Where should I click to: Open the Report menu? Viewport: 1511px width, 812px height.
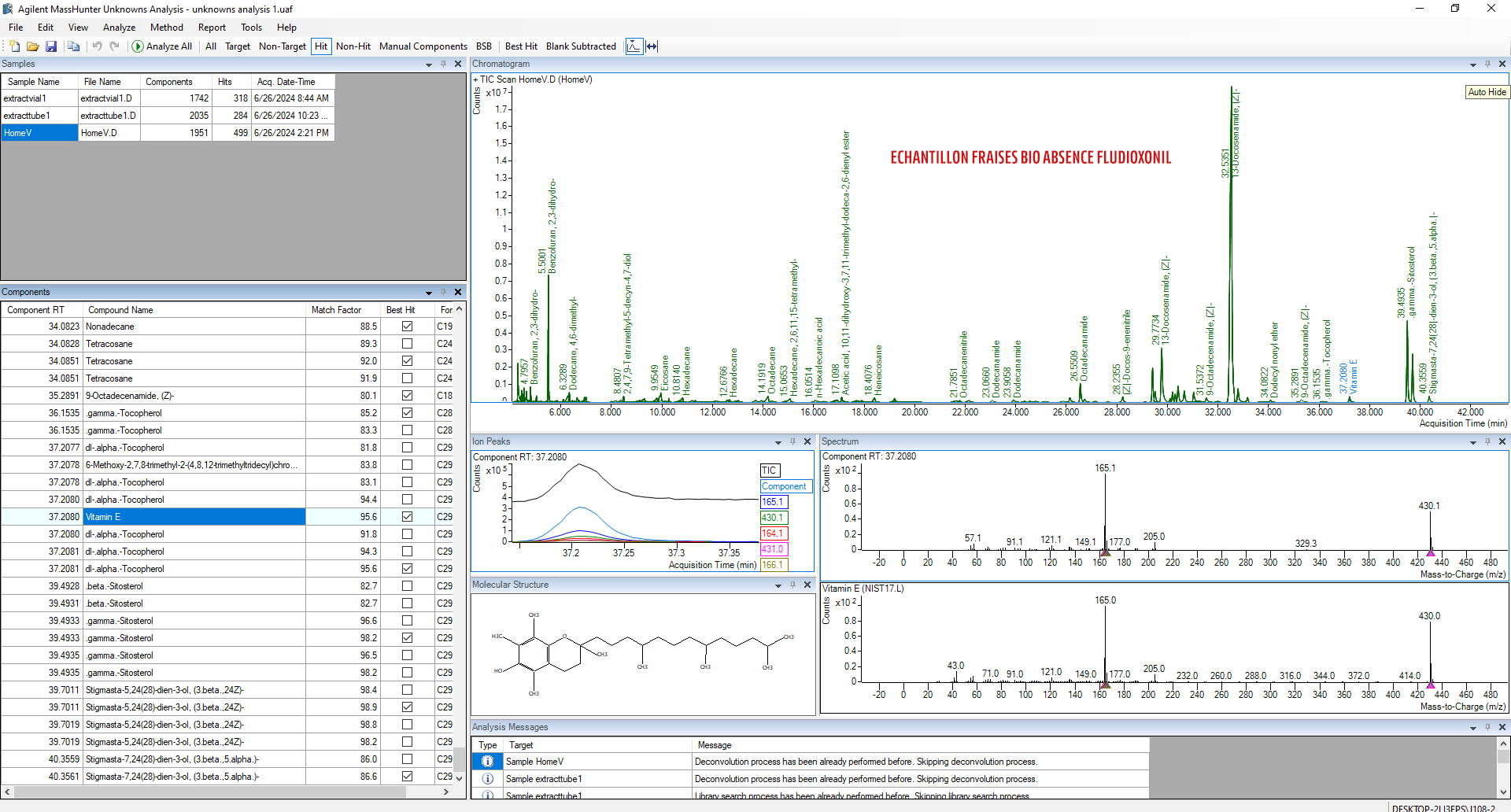point(212,28)
